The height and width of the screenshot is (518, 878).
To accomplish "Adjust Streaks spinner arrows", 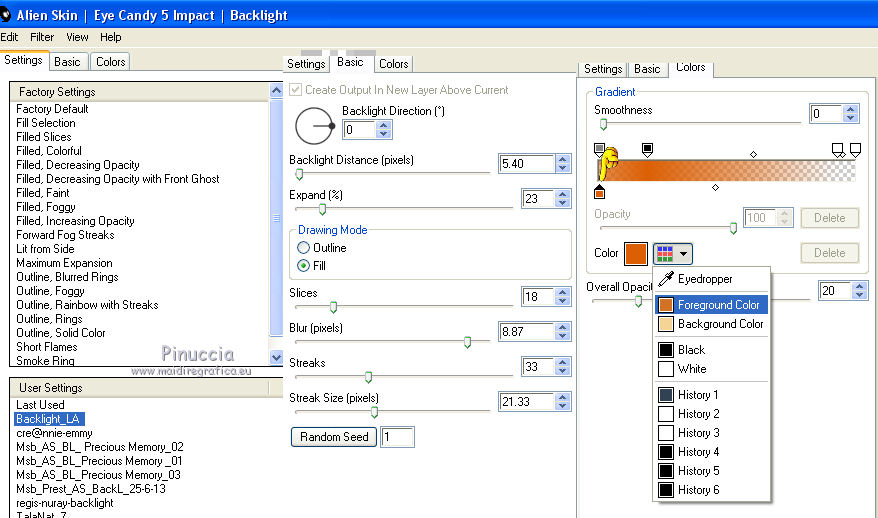I will point(563,366).
